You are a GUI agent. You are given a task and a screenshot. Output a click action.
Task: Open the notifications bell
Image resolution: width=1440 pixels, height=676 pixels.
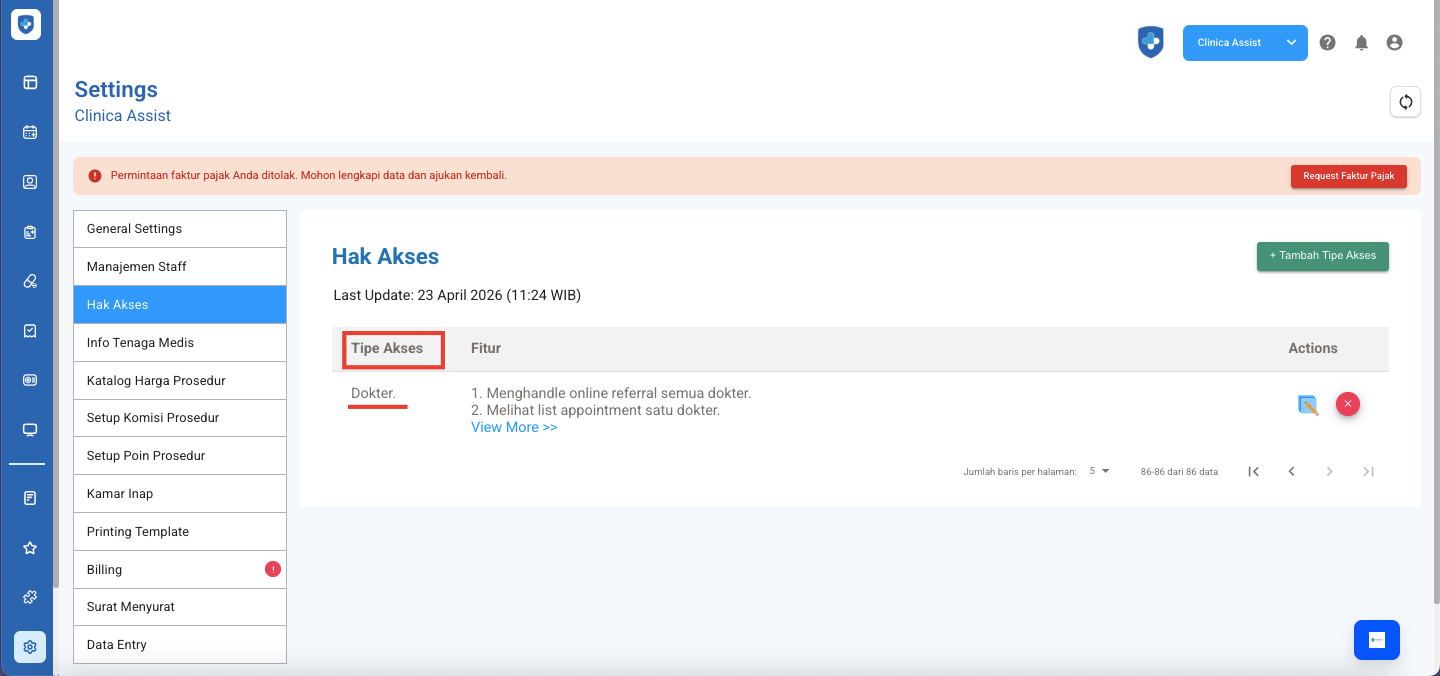(x=1361, y=43)
